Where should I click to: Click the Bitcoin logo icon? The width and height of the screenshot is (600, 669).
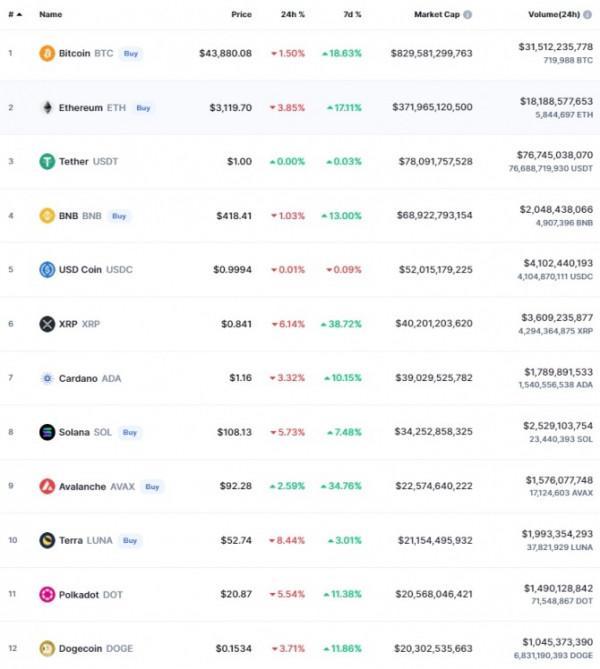pos(47,53)
